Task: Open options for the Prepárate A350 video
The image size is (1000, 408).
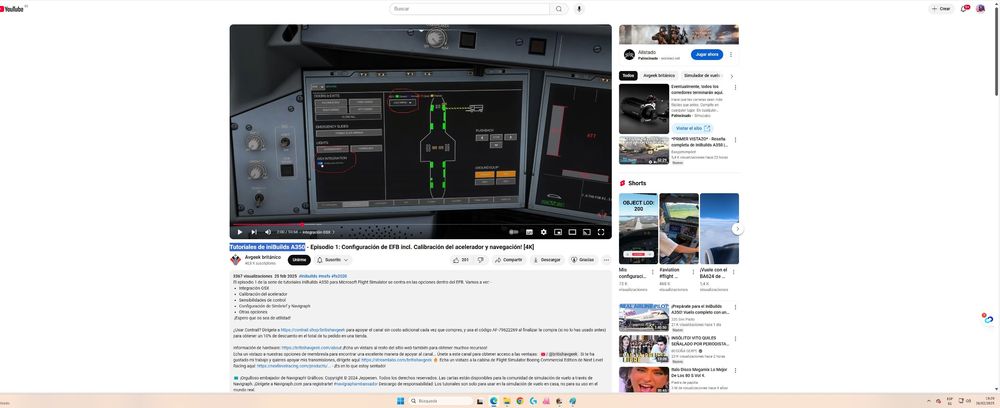Action: (735, 307)
